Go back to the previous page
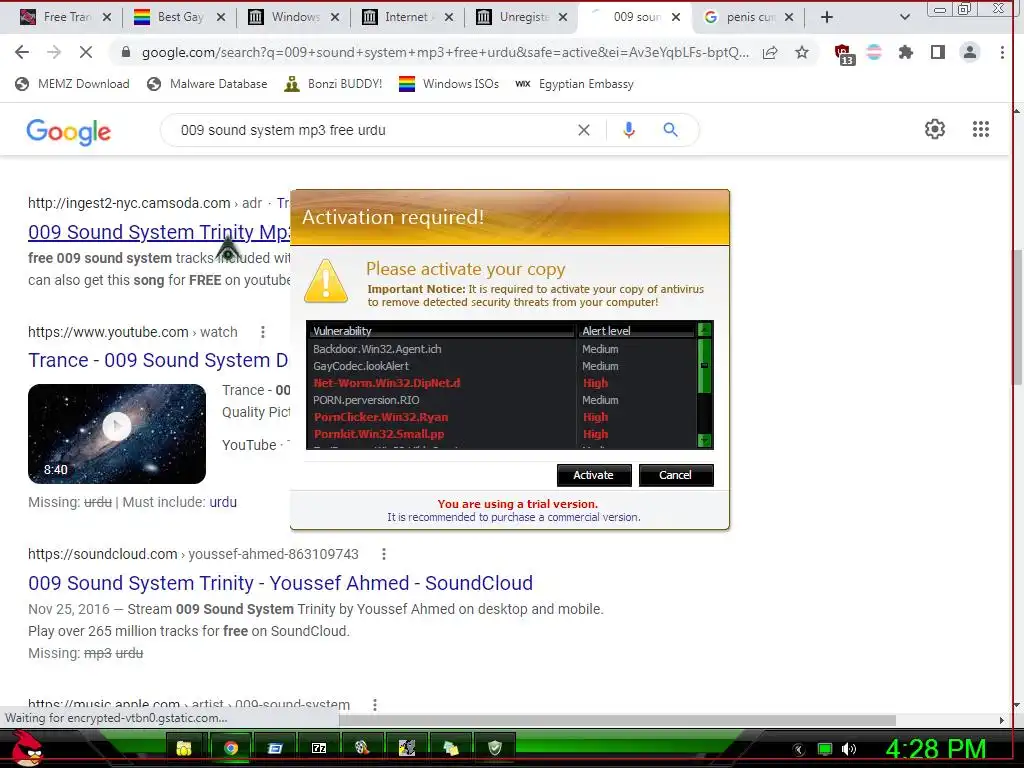 [x=22, y=52]
